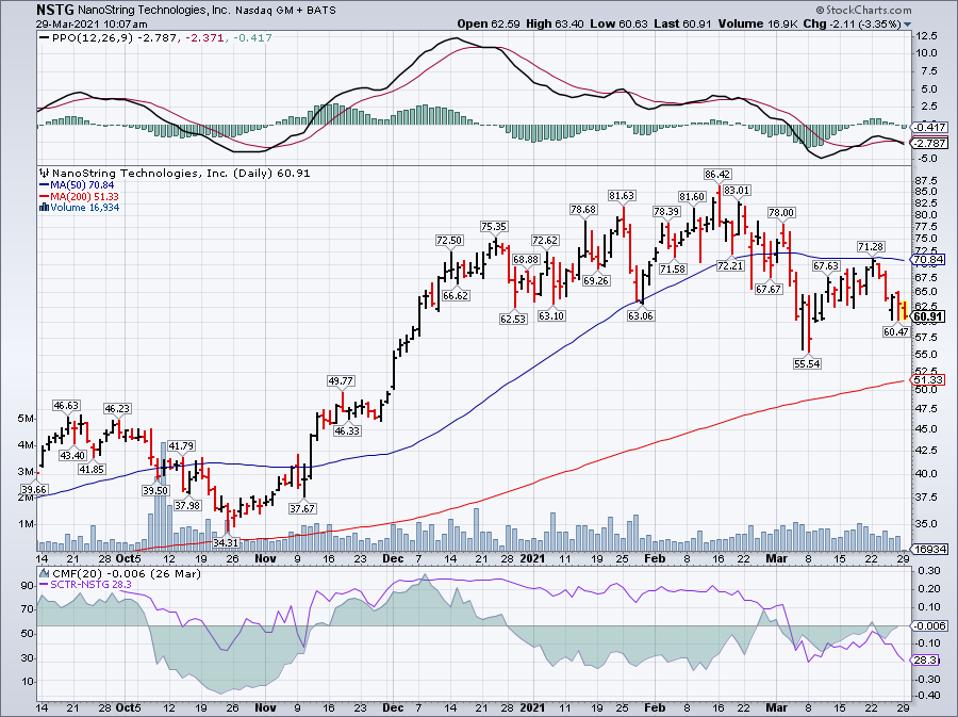Viewport: 958px width, 717px height.
Task: Click the 75.35 price label
Action: pyautogui.click(x=494, y=227)
